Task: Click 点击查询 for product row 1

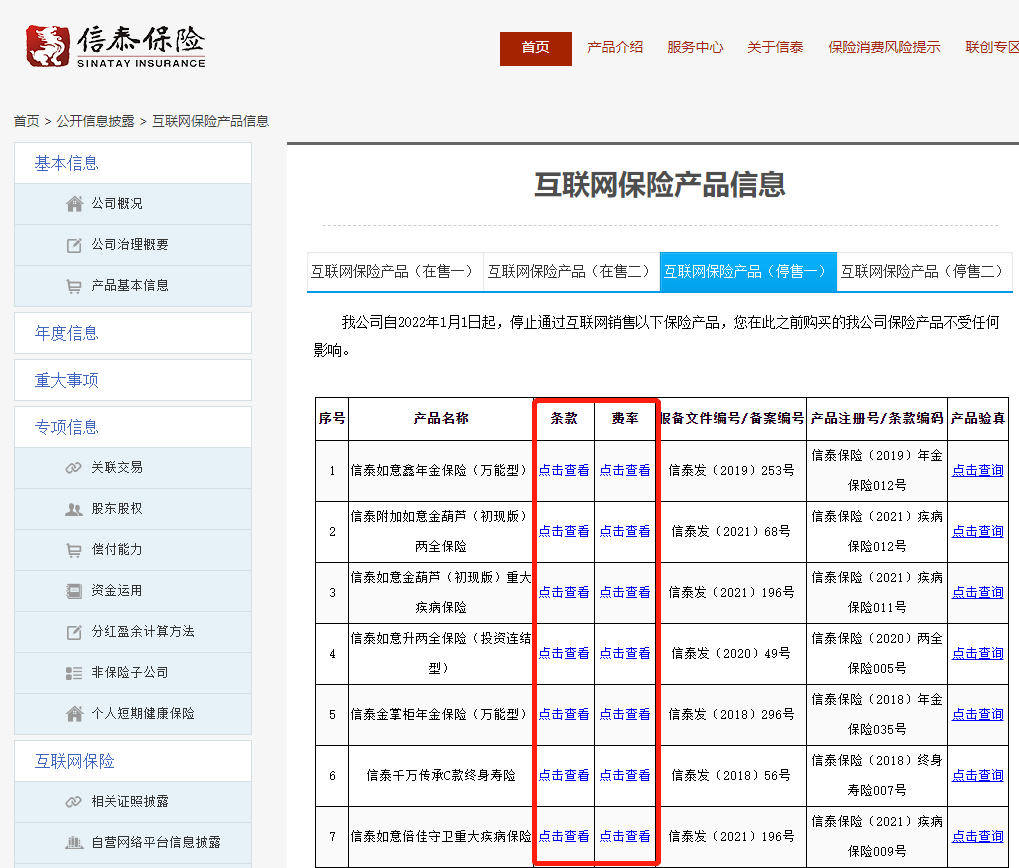Action: tap(977, 470)
